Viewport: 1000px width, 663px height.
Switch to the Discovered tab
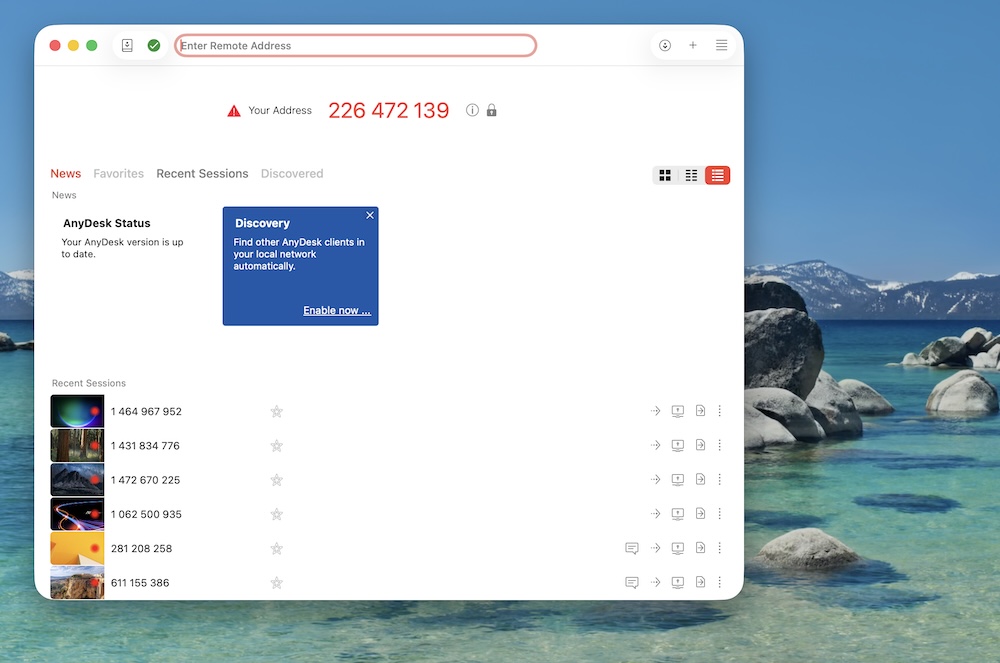(292, 173)
